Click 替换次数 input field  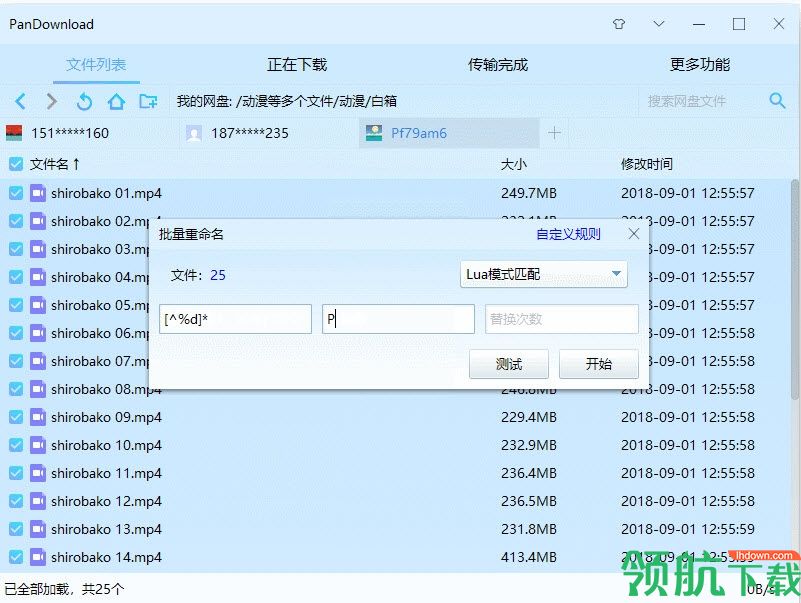pyautogui.click(x=562, y=319)
